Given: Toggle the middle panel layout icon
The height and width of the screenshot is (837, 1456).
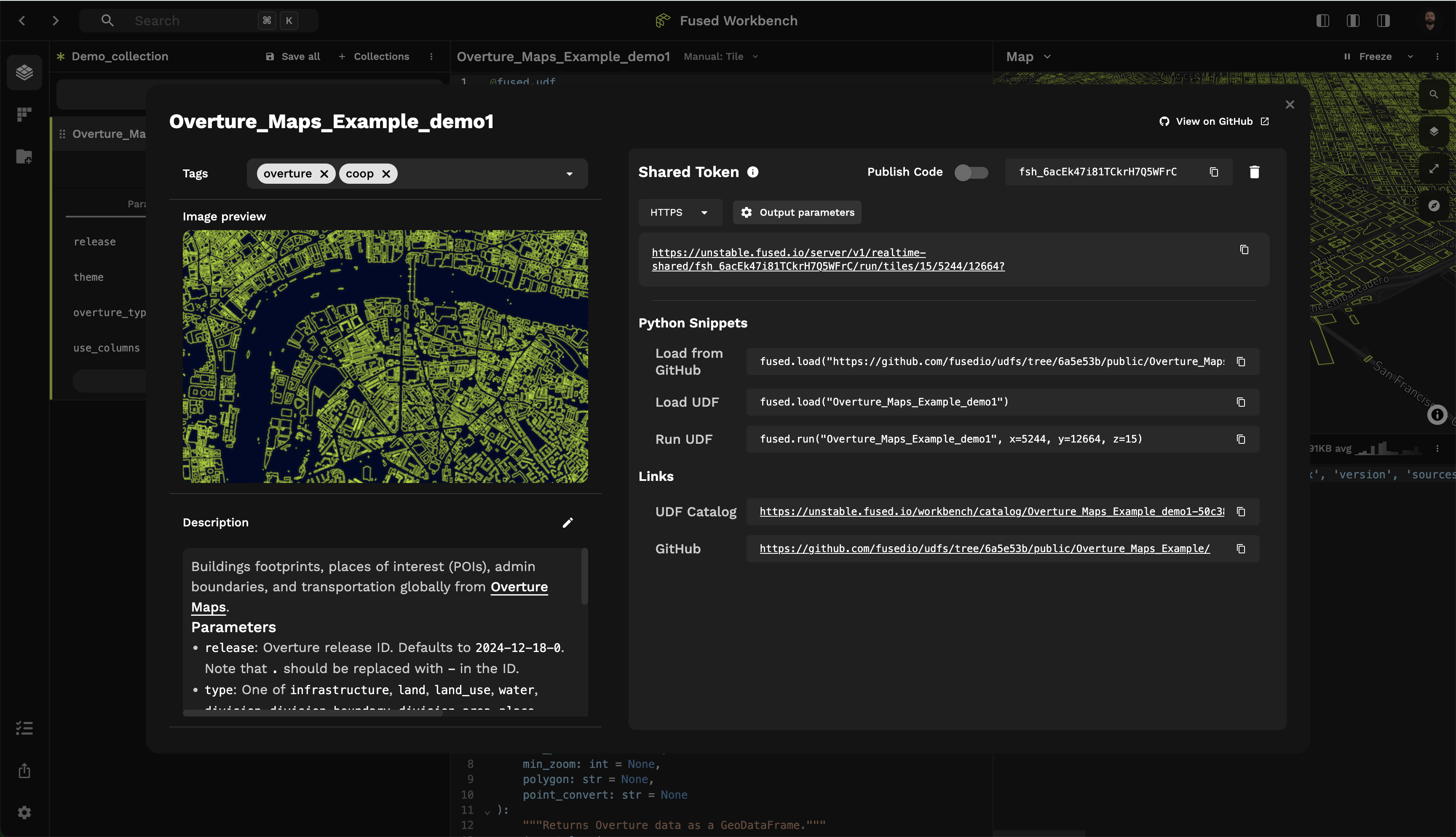Looking at the screenshot, I should [x=1353, y=21].
